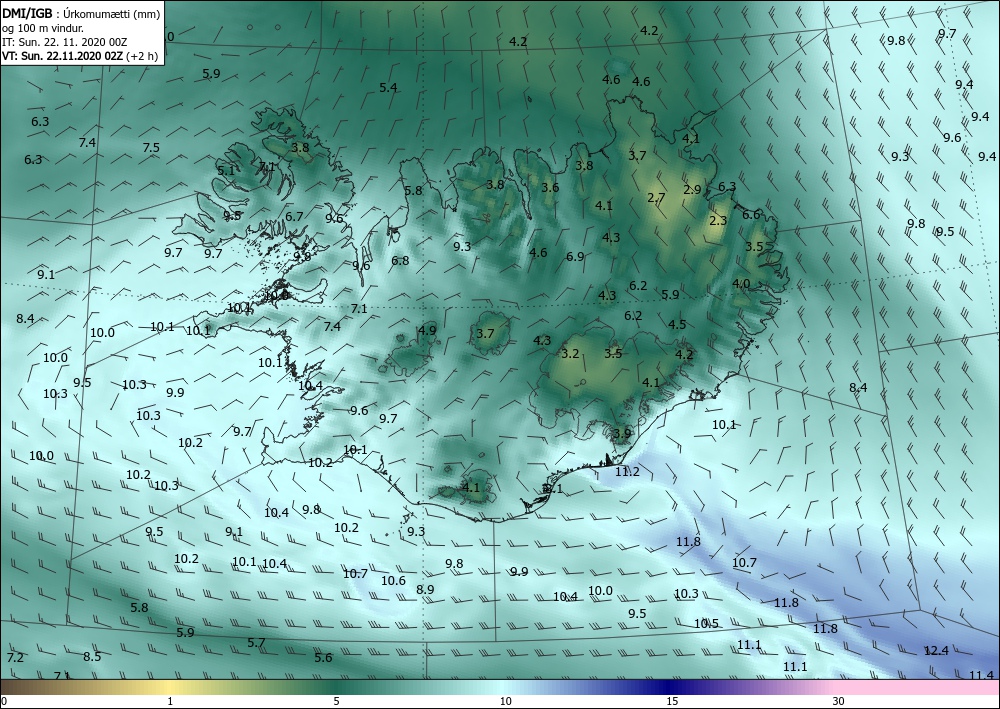Click the map value '6.8'
The image size is (1000, 709).
(400, 260)
